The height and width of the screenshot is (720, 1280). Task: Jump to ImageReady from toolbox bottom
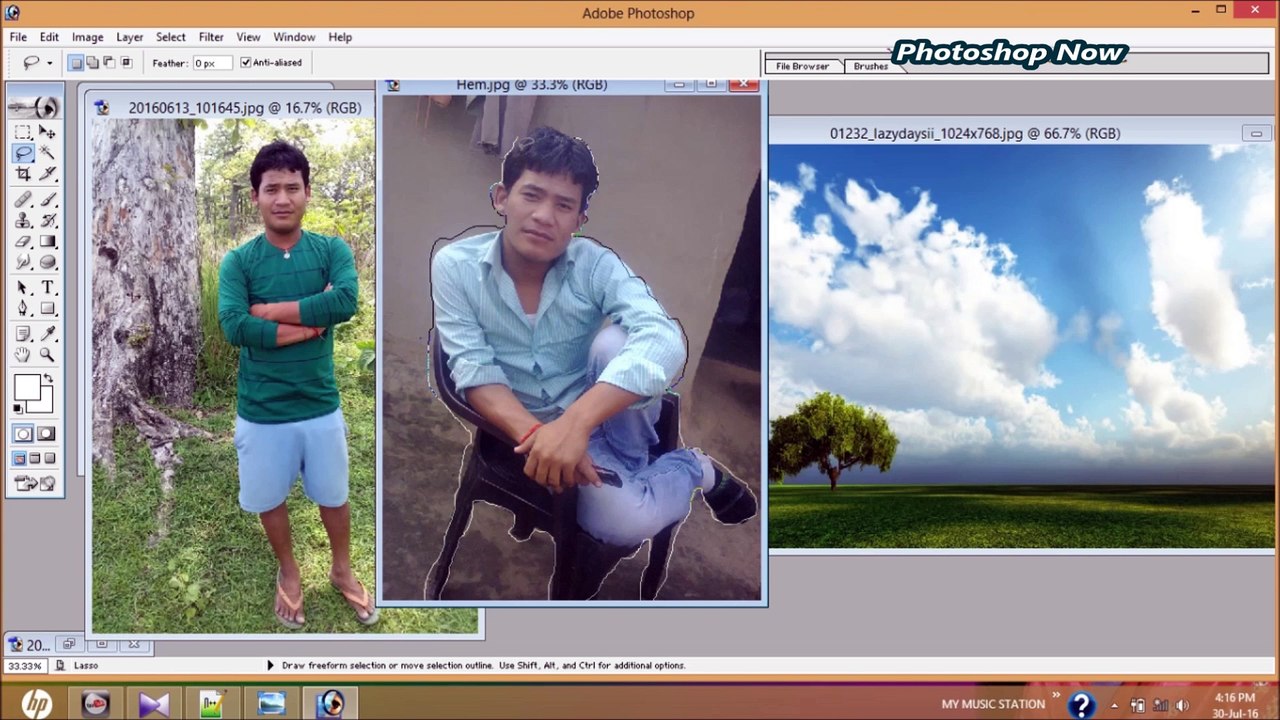34,484
